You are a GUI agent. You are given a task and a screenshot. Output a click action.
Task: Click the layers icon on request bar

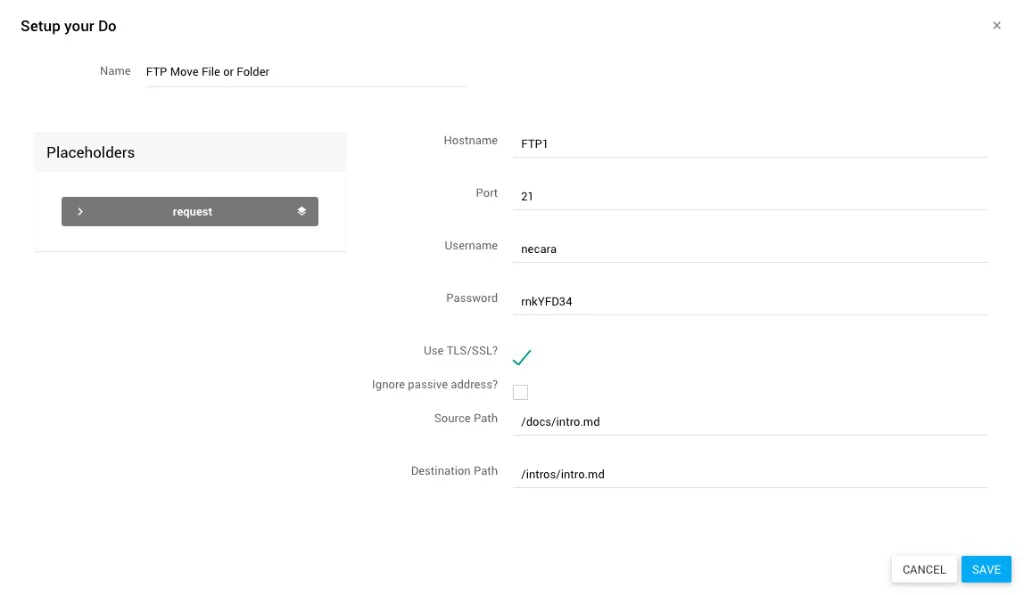tap(301, 212)
